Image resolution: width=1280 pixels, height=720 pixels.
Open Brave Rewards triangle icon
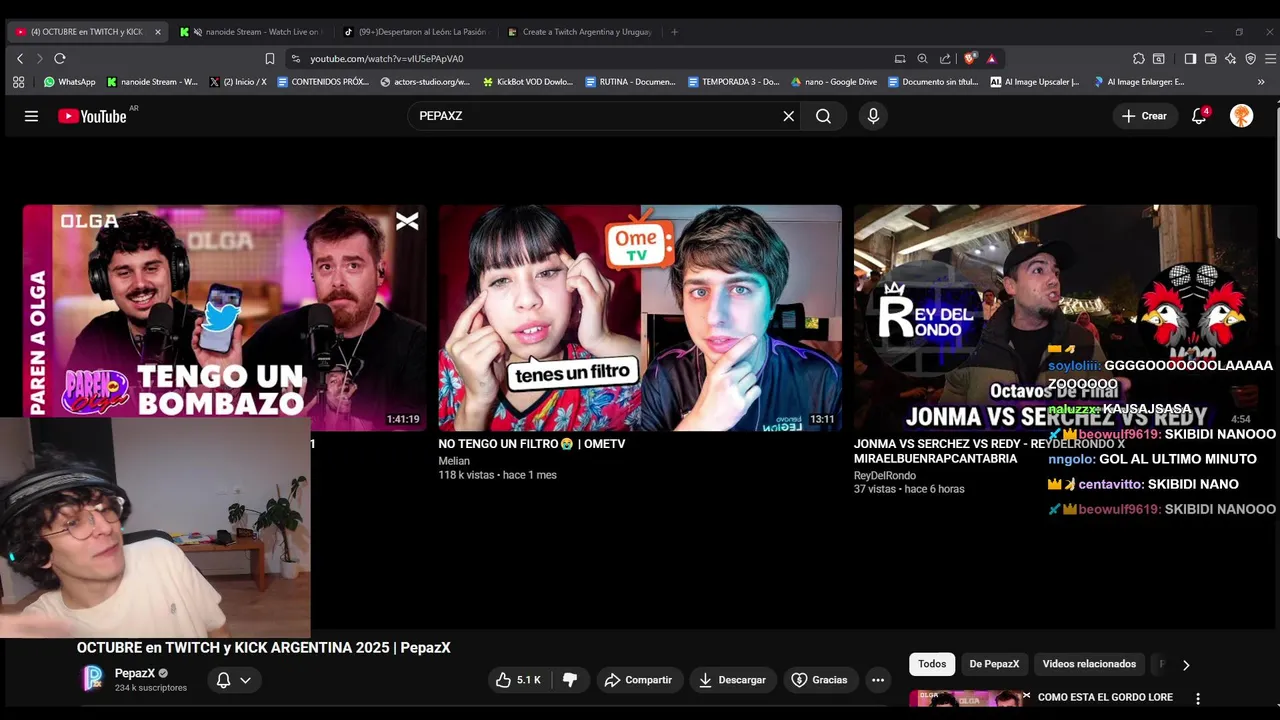(x=991, y=59)
